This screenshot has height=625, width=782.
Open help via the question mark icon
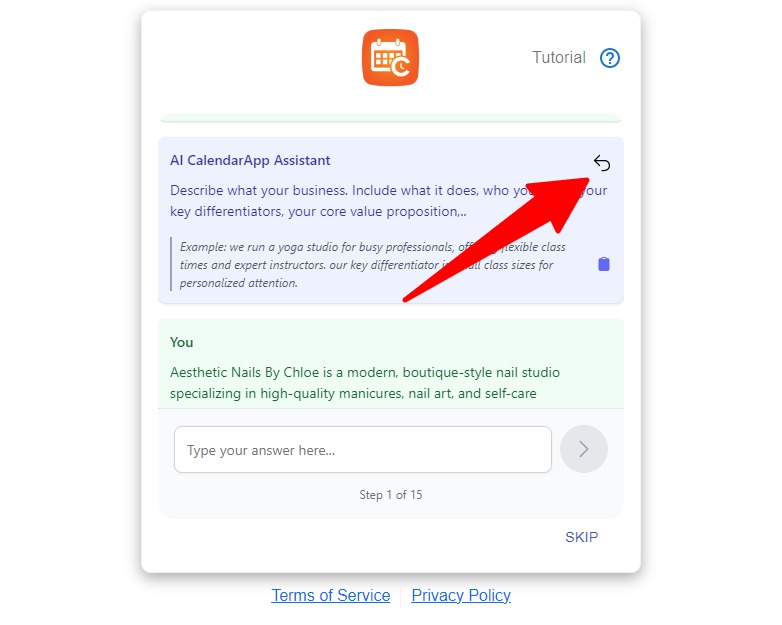(x=609, y=58)
